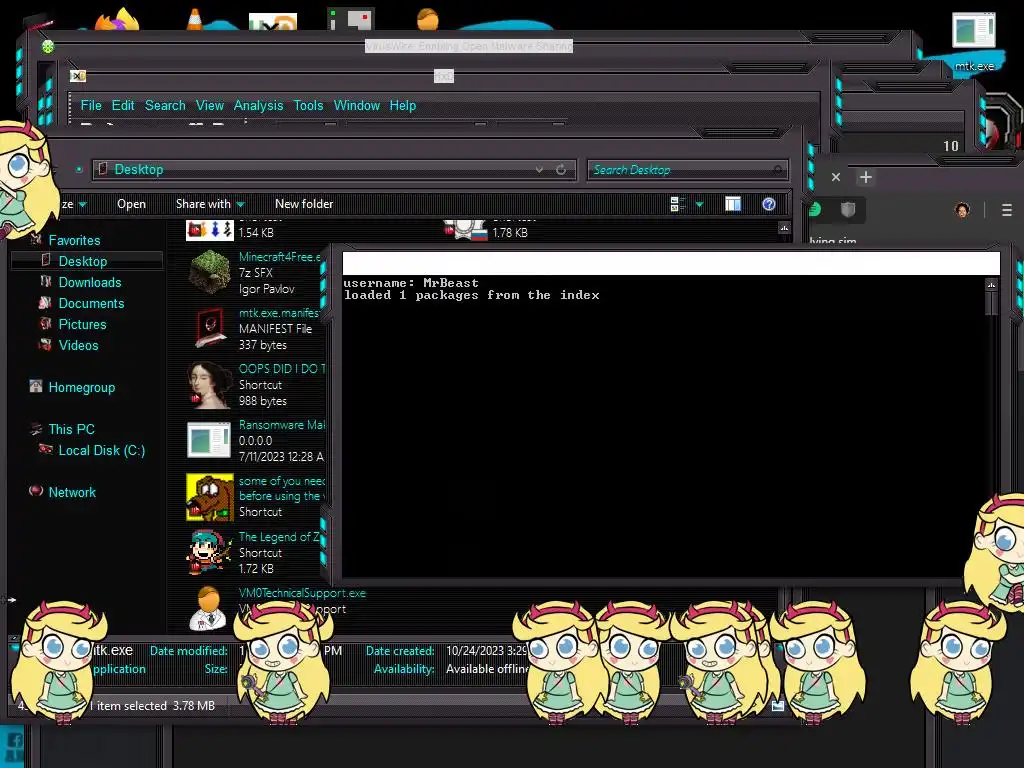Select the dog shortcut icon
Screen dimensions: 1024x768
210,497
